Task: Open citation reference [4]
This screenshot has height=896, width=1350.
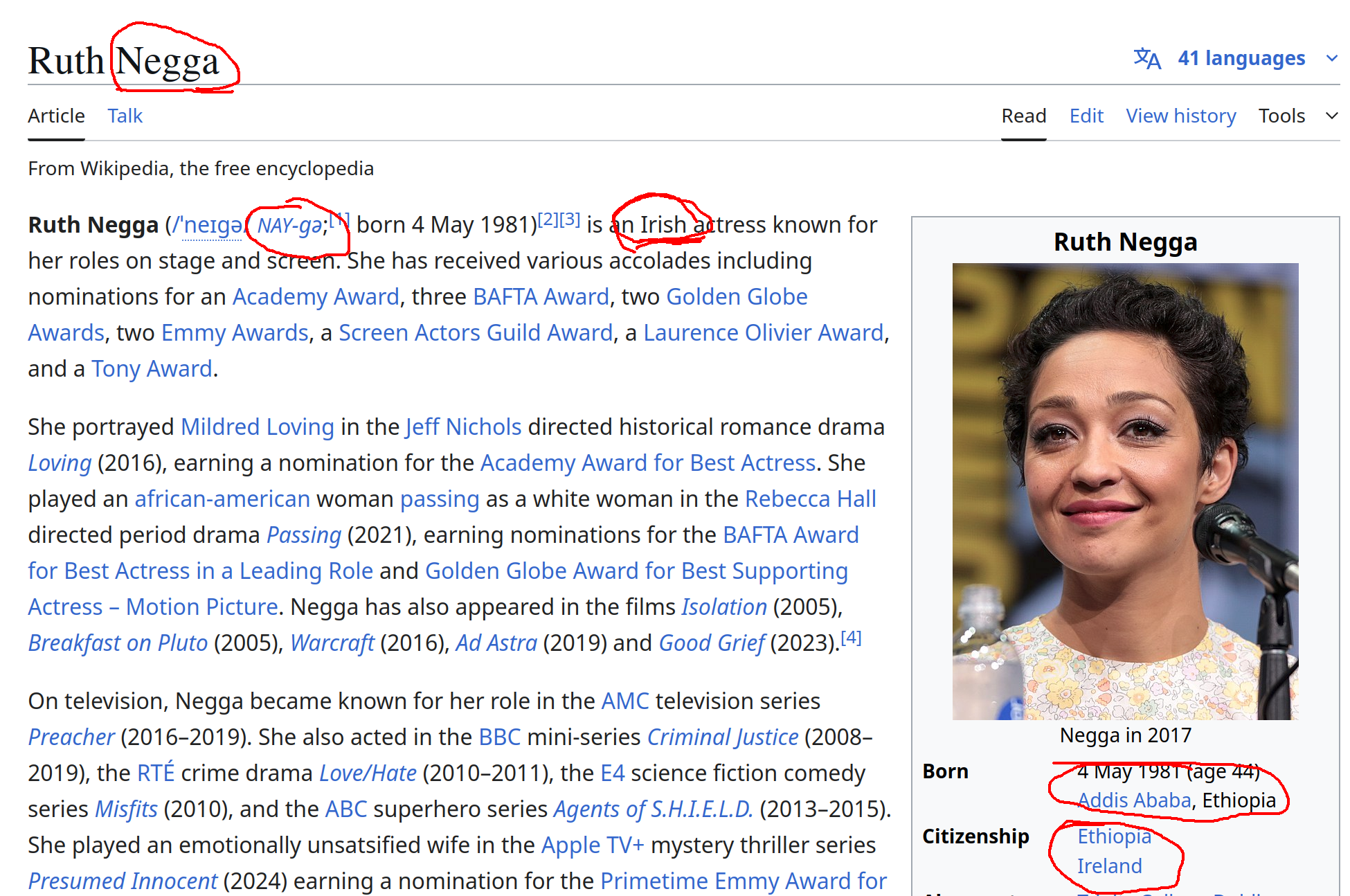Action: point(851,638)
